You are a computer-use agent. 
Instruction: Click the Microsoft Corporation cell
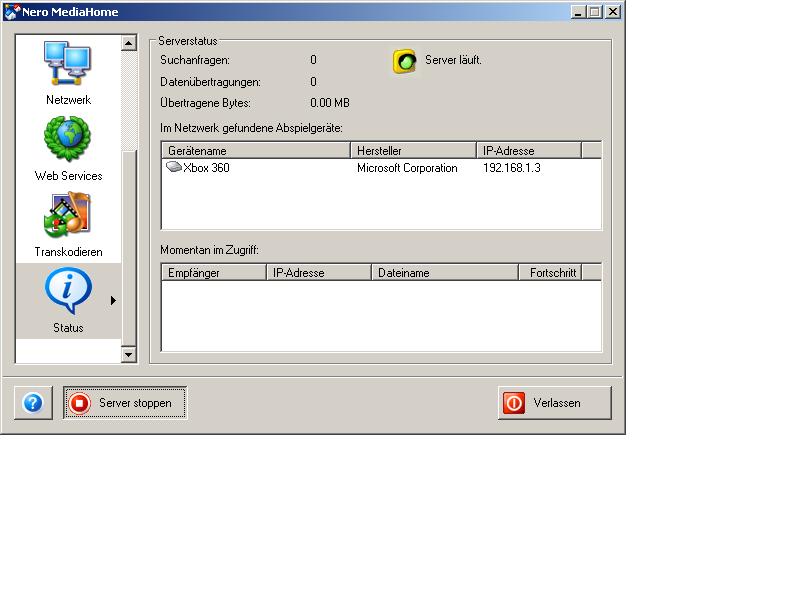[x=407, y=168]
